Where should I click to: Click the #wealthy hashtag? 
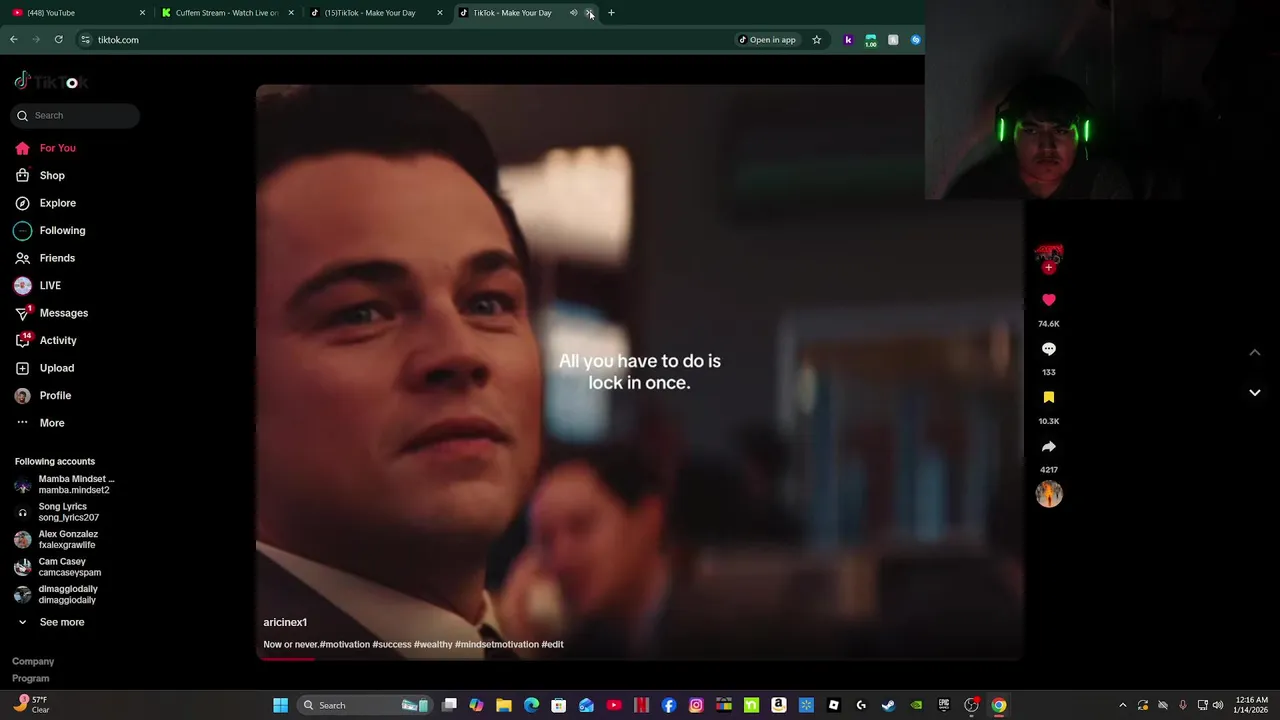pos(433,645)
